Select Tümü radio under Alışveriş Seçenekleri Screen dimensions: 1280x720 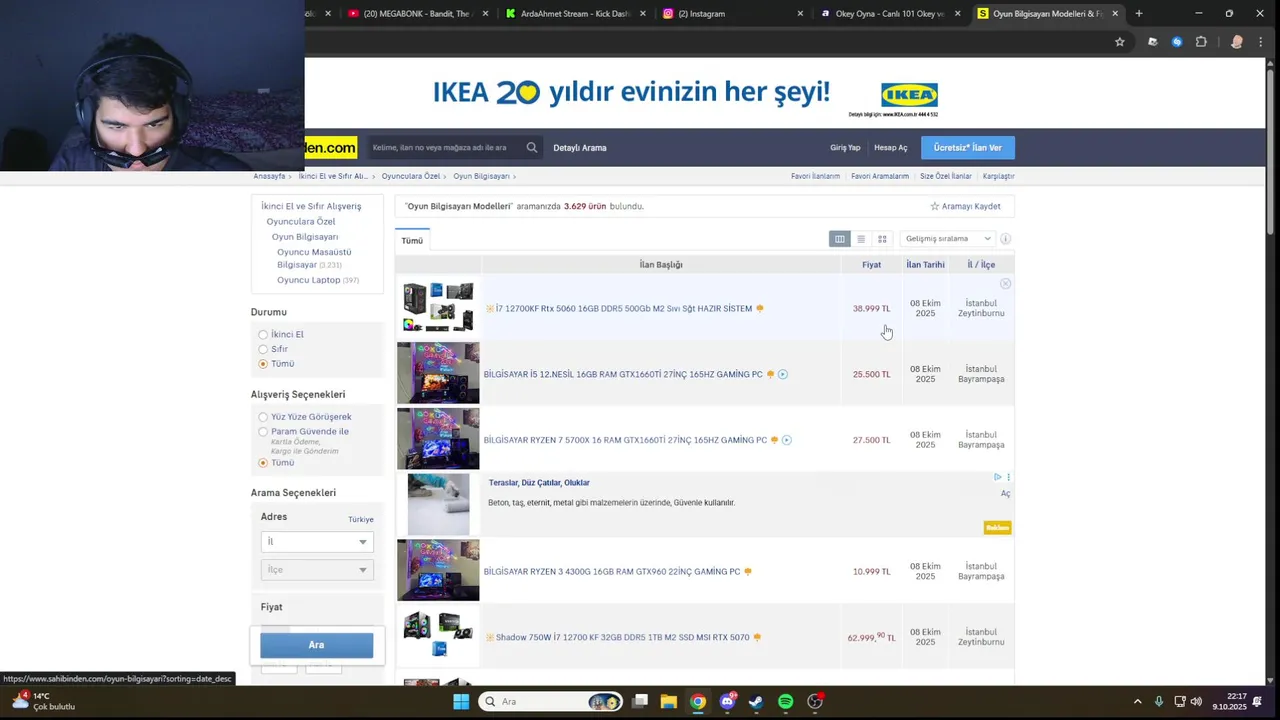point(263,463)
